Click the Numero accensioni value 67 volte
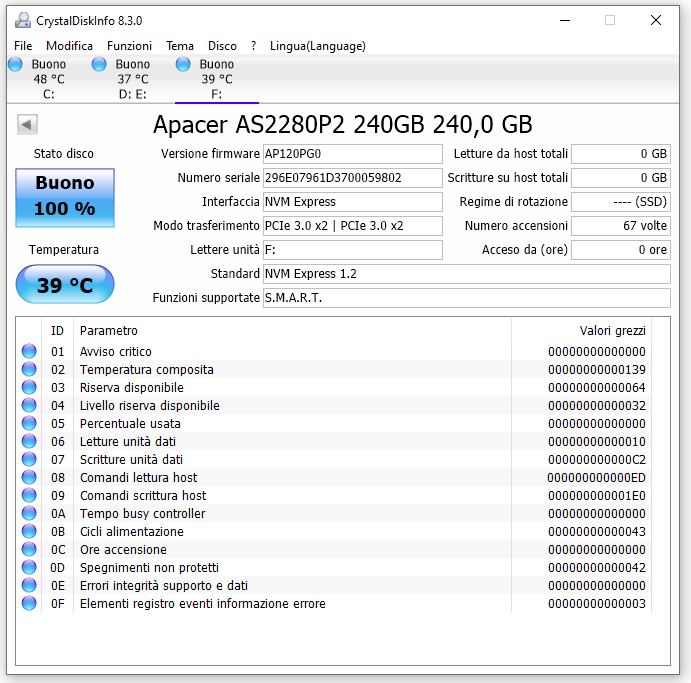 pos(621,226)
